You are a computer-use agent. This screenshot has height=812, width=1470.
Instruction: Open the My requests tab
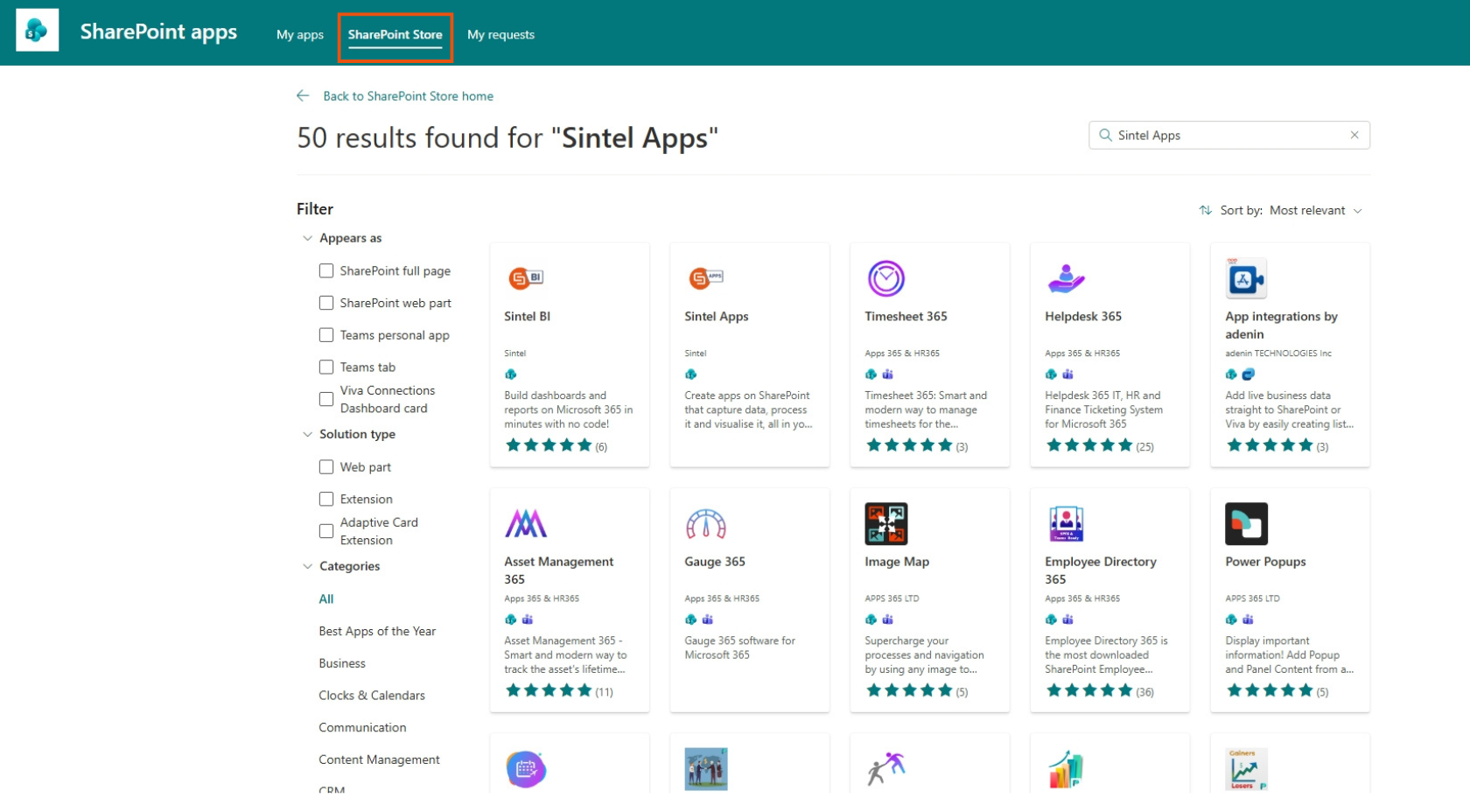click(500, 35)
